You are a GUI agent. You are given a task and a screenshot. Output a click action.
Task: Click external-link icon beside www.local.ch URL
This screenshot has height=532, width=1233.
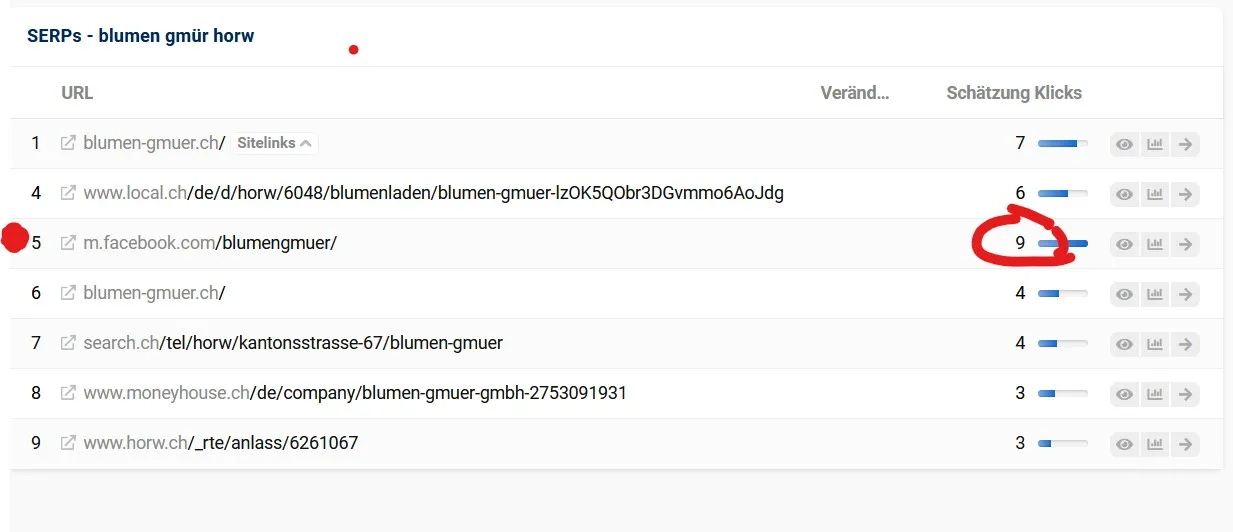[x=68, y=193]
